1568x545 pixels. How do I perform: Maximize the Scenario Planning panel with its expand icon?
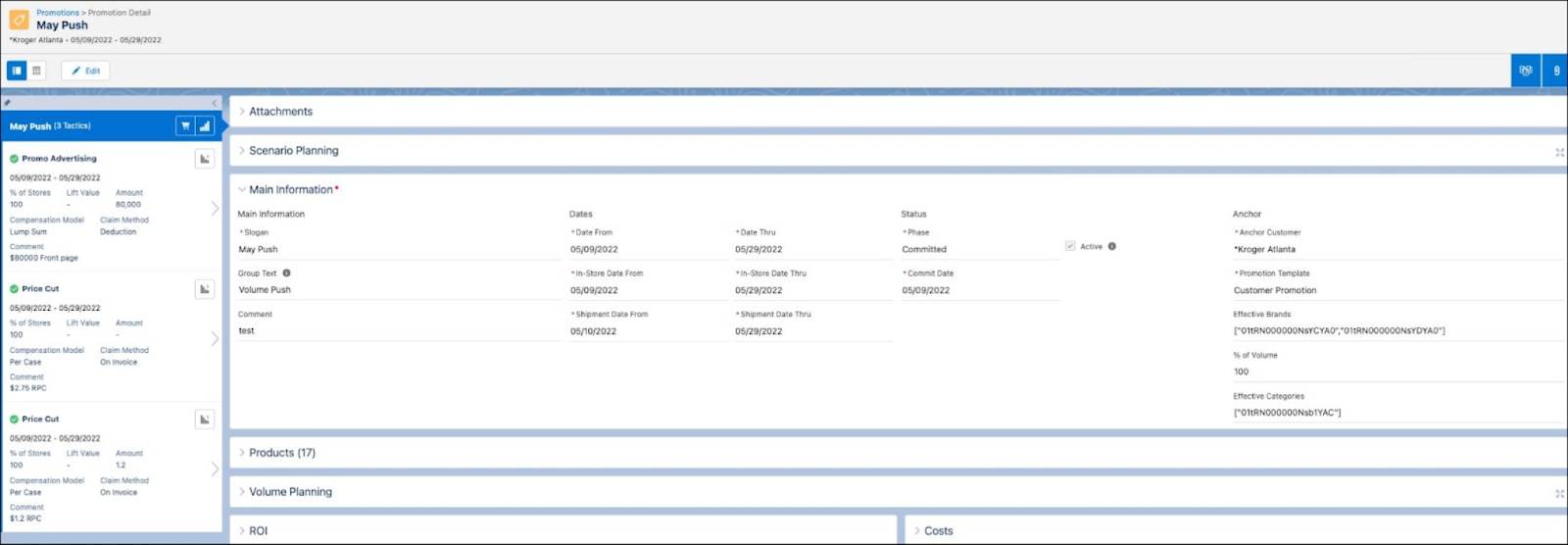pyautogui.click(x=1559, y=152)
